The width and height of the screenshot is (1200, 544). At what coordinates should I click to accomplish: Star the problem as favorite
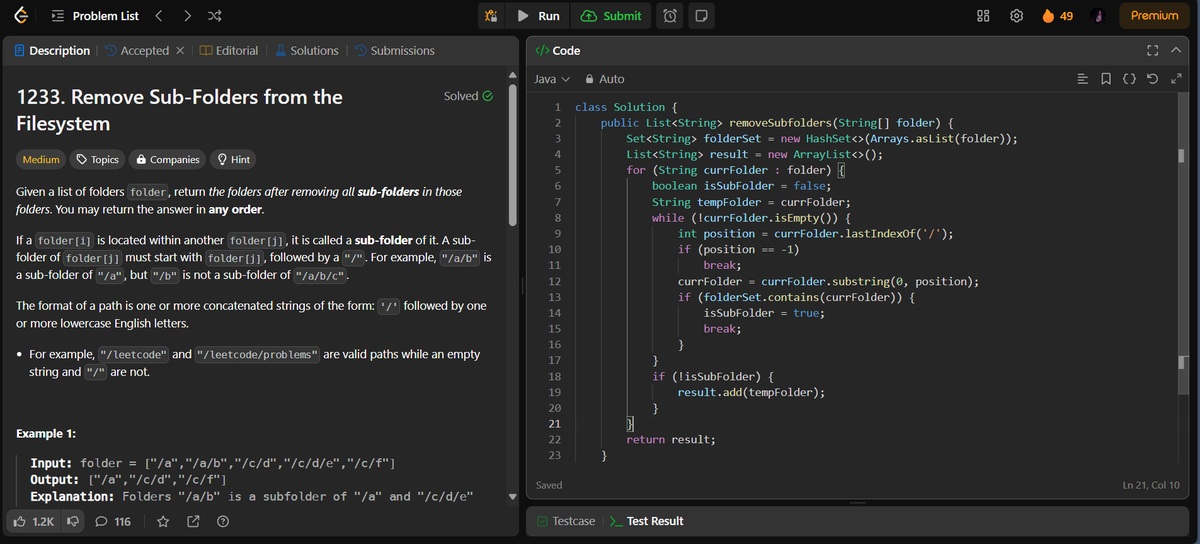tap(163, 521)
